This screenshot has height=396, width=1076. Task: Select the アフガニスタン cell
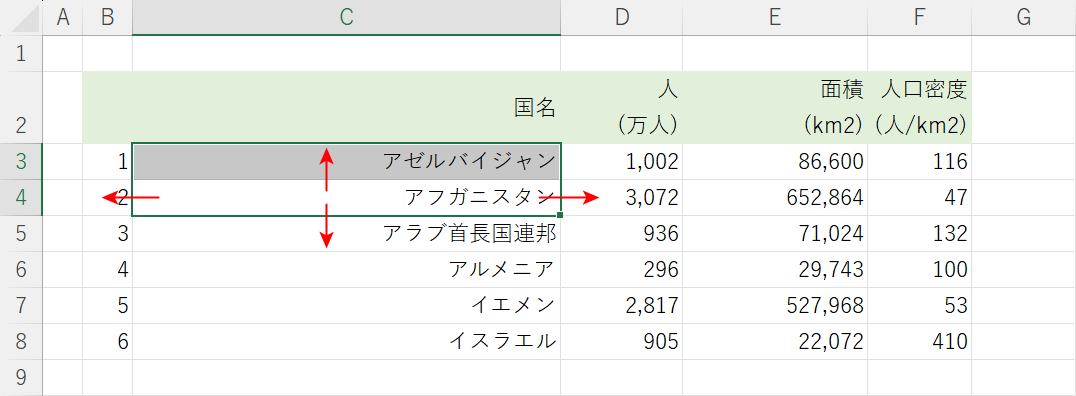pyautogui.click(x=347, y=198)
